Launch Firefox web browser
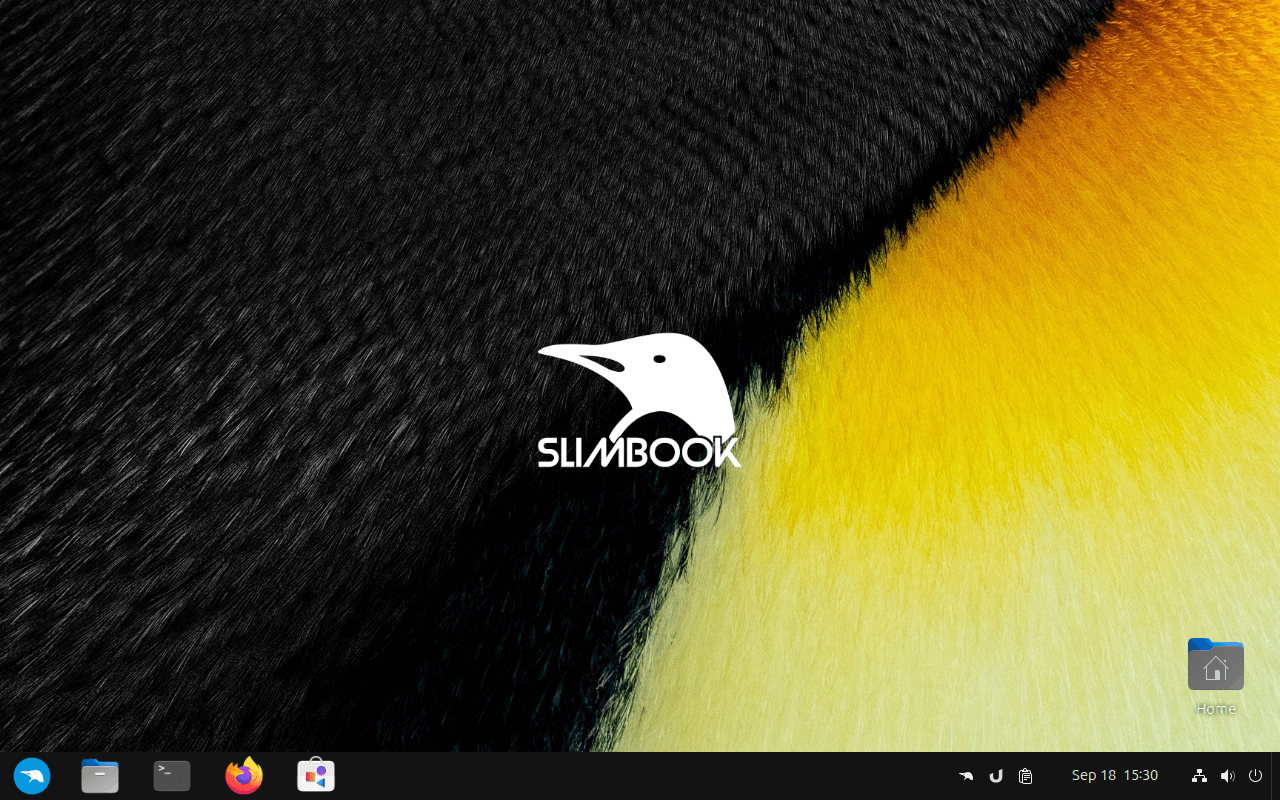Viewport: 1280px width, 800px height. click(244, 776)
